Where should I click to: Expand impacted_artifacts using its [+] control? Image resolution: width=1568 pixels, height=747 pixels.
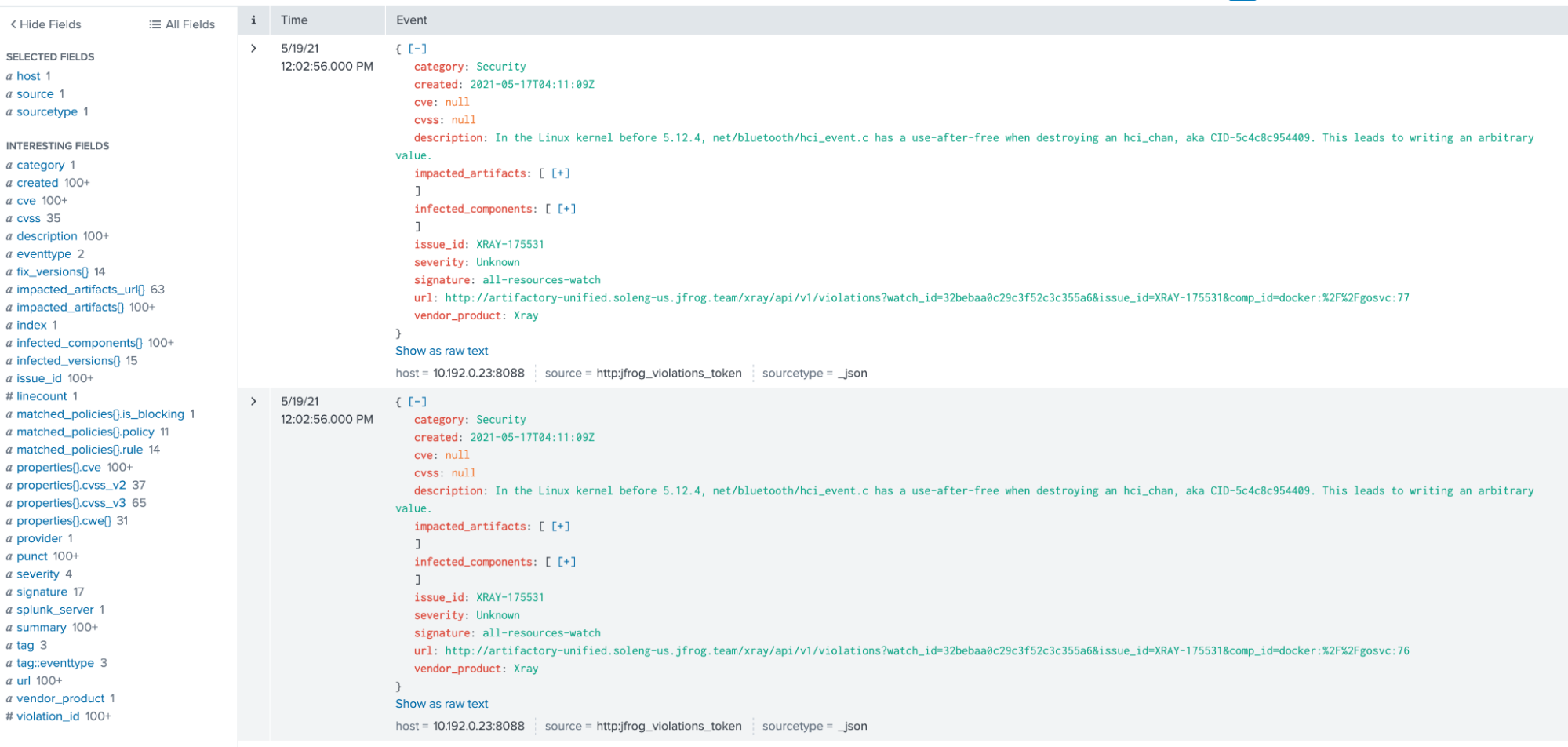pos(560,173)
